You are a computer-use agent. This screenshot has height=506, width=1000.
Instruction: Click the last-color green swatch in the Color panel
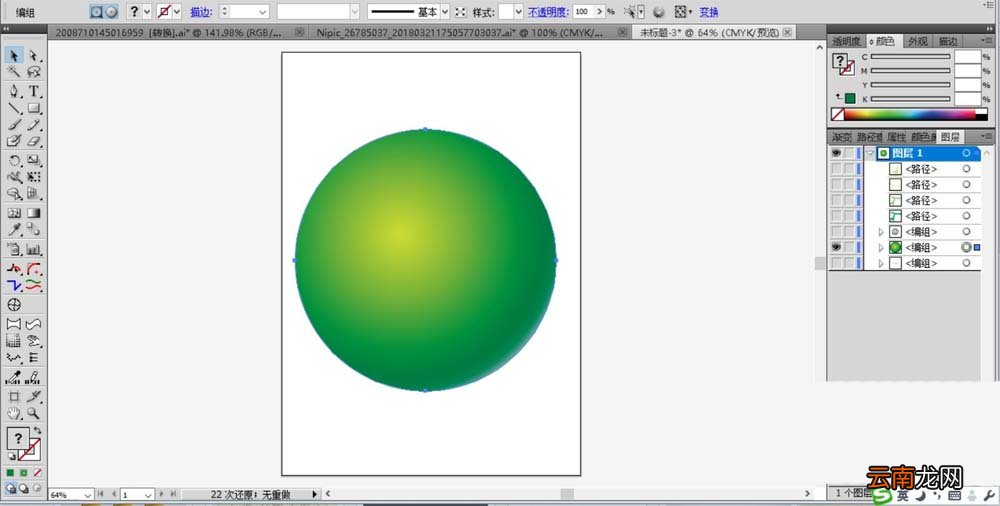coord(849,98)
